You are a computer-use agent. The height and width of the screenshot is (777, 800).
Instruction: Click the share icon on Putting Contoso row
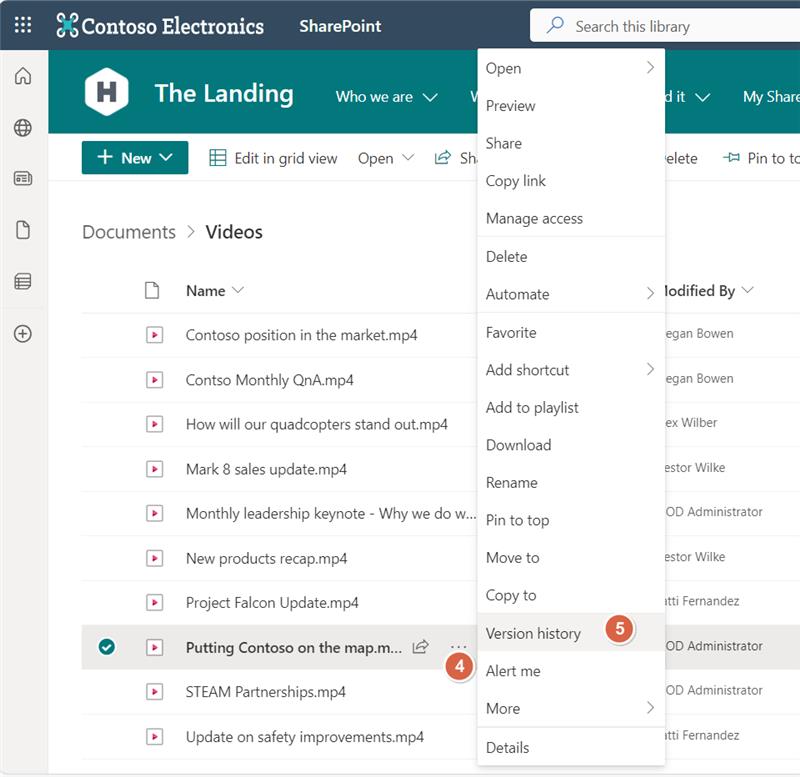point(420,647)
